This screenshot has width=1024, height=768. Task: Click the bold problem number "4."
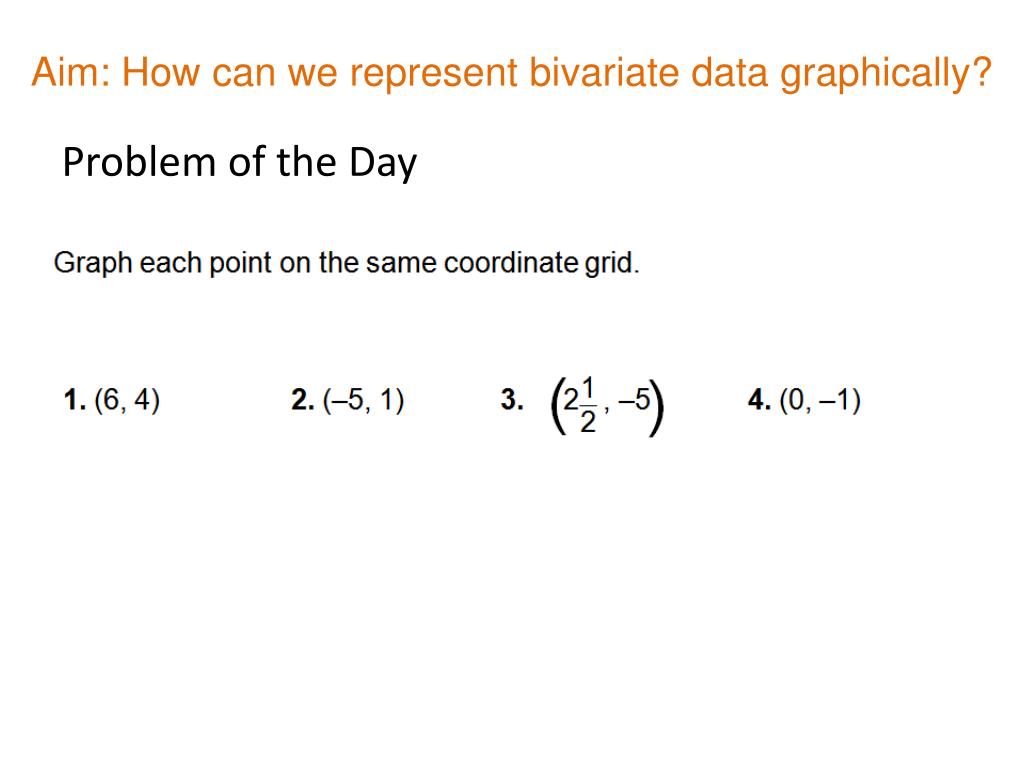point(760,400)
